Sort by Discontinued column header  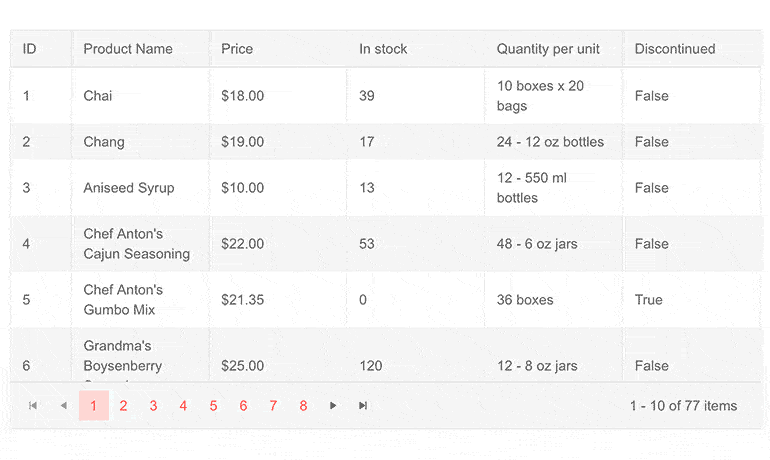pyautogui.click(x=675, y=49)
